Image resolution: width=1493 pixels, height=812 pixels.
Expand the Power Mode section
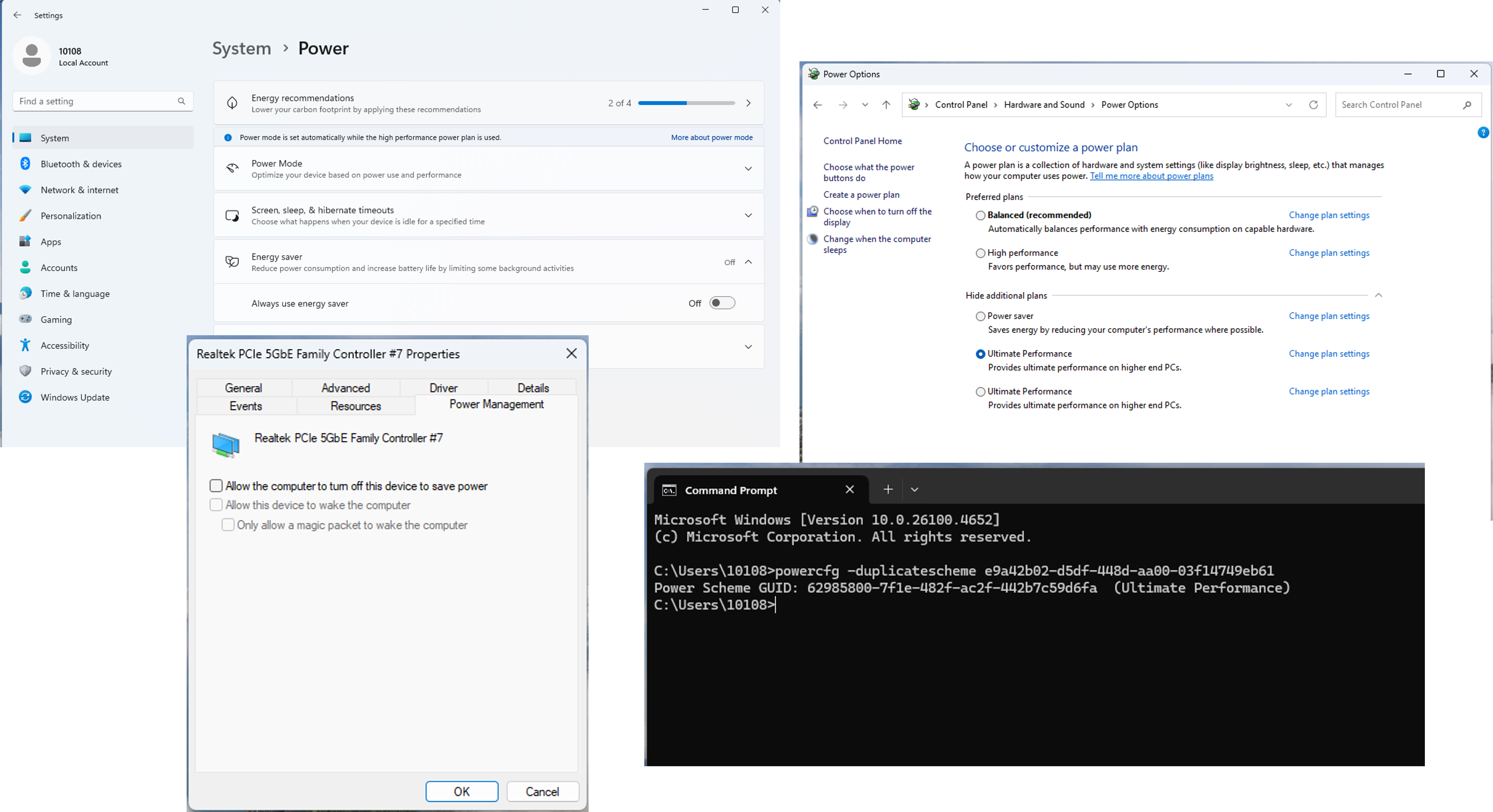(748, 168)
